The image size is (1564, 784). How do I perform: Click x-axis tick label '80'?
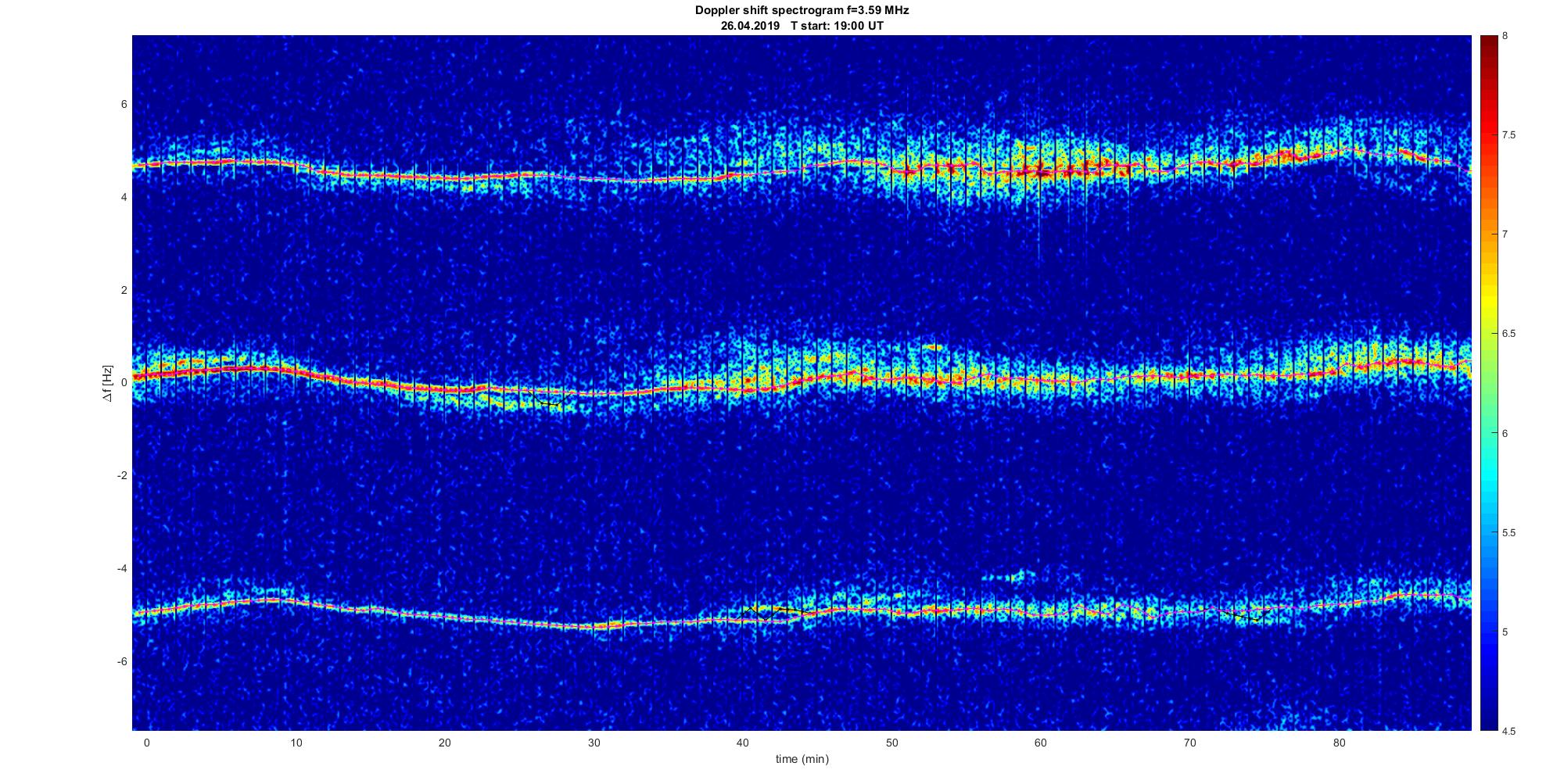pyautogui.click(x=1340, y=743)
